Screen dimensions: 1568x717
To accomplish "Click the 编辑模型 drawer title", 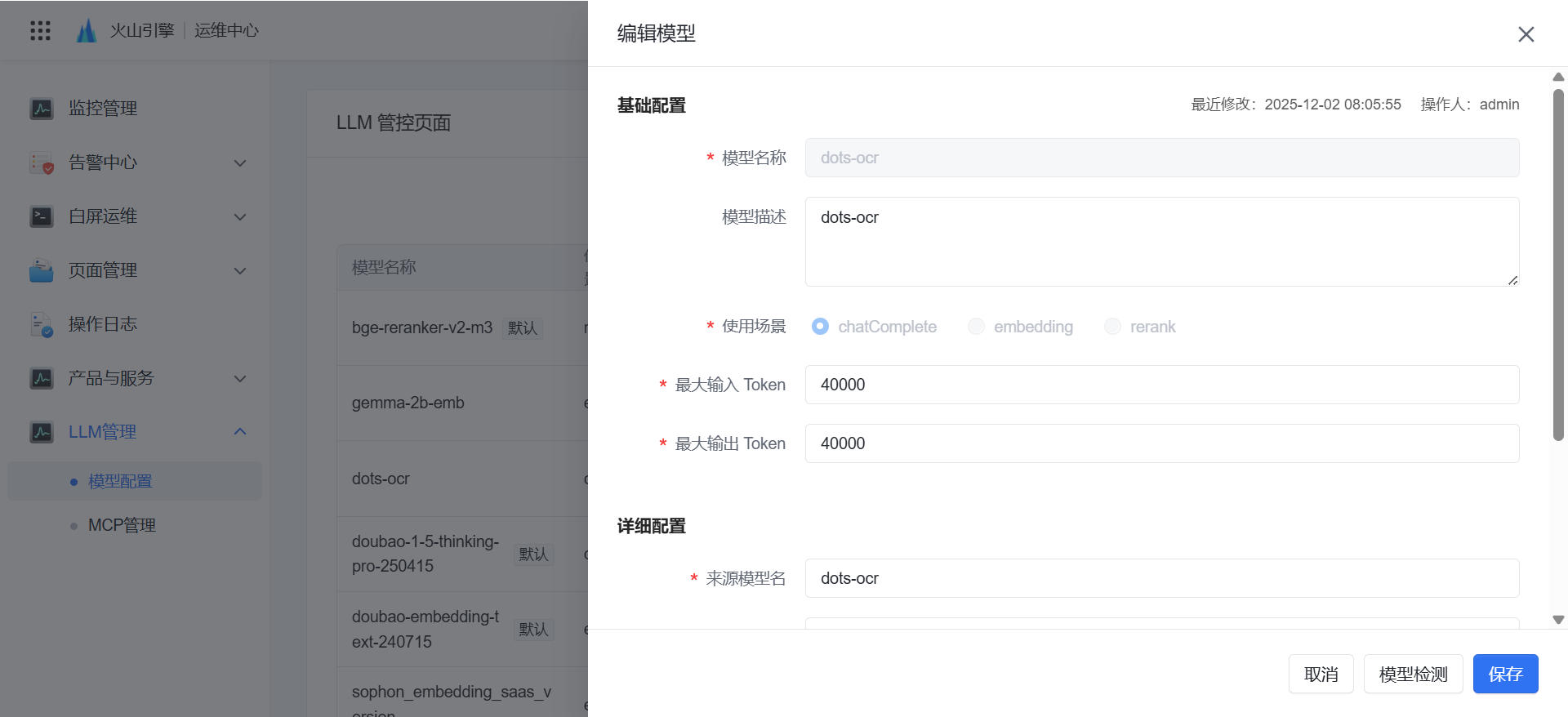I will click(x=657, y=33).
